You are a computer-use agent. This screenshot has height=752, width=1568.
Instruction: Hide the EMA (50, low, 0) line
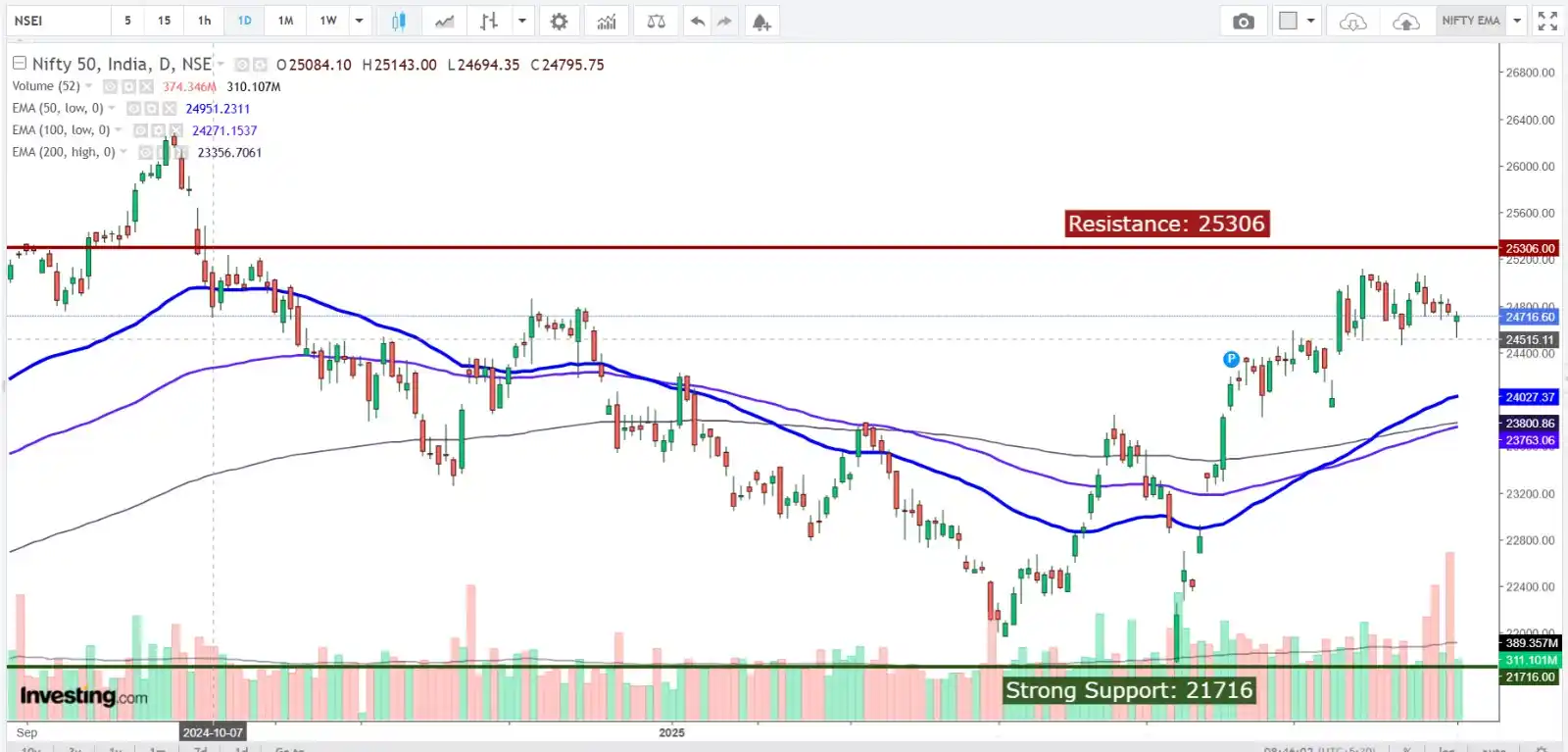(133, 108)
